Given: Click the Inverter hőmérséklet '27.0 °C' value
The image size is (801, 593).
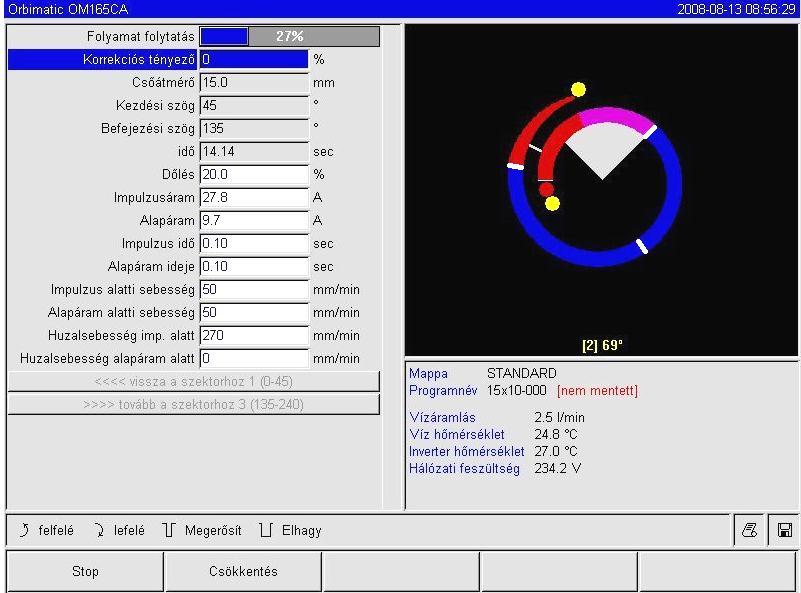Looking at the screenshot, I should [556, 452].
